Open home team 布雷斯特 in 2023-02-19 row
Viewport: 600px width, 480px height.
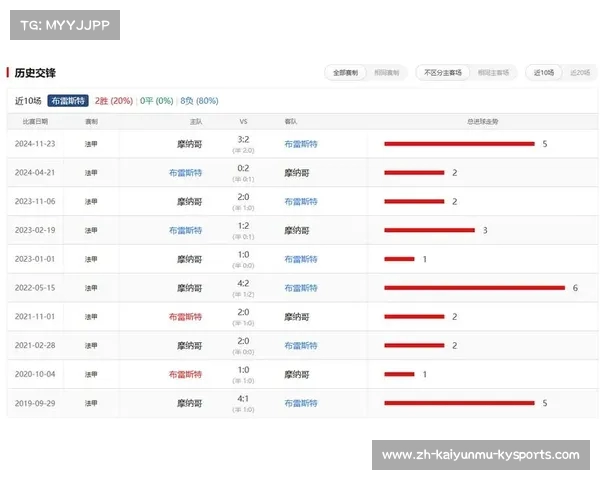click(186, 230)
